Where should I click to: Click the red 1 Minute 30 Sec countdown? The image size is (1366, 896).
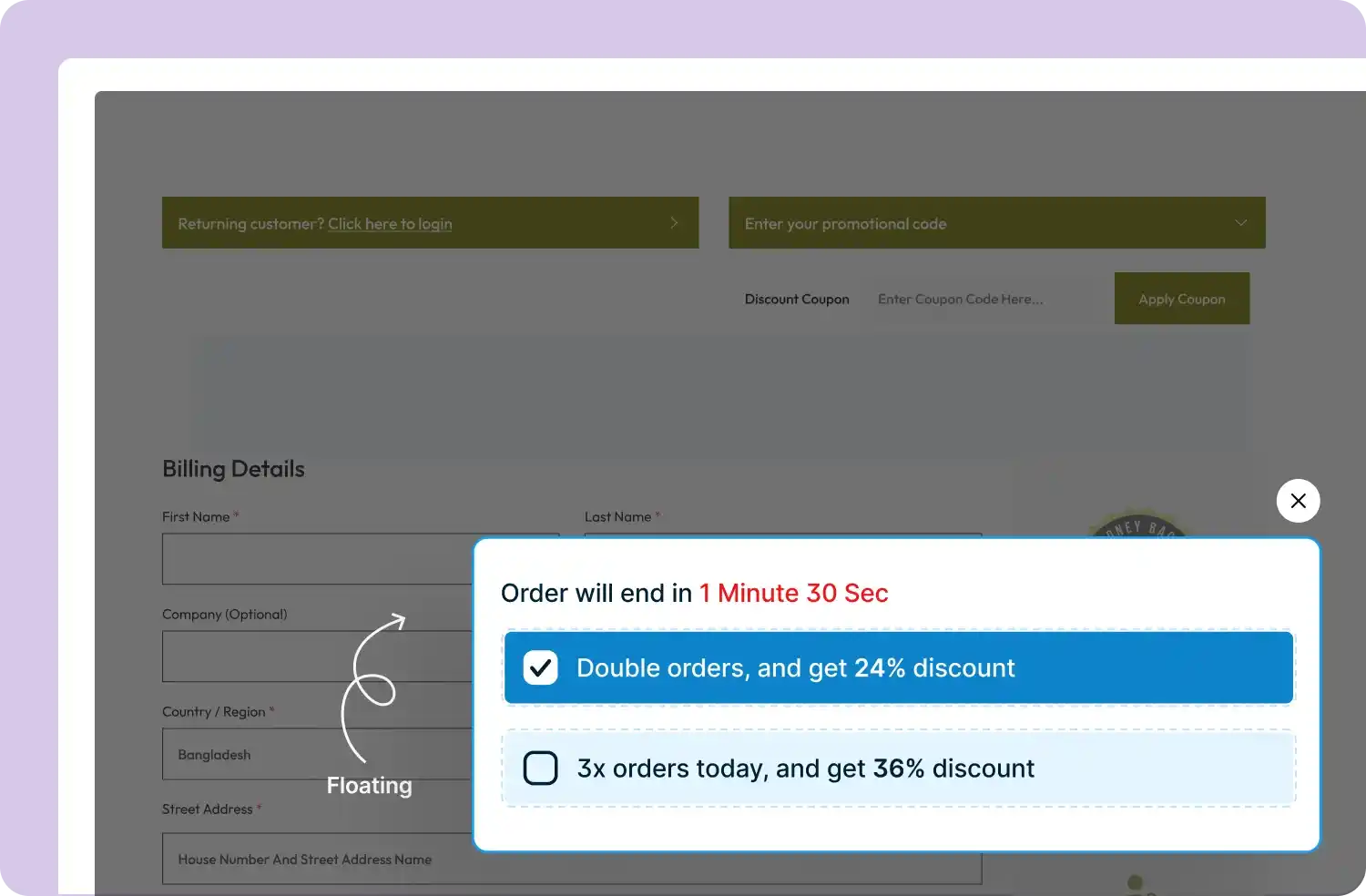(x=793, y=594)
